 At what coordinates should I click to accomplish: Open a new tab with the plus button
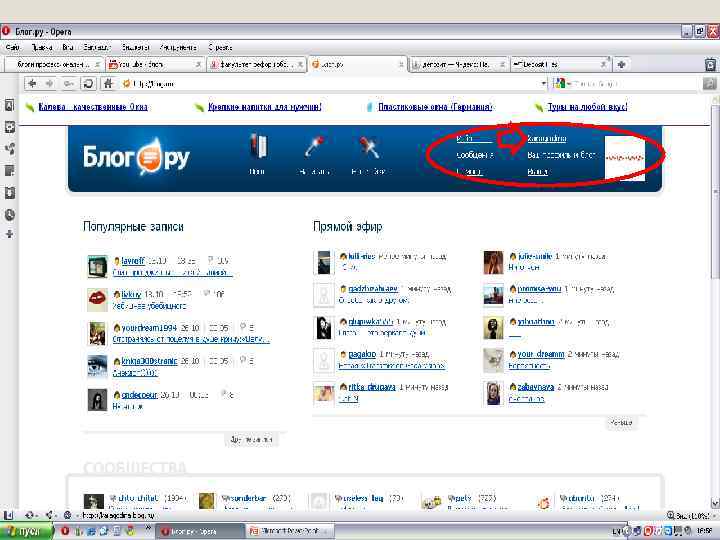(x=621, y=64)
